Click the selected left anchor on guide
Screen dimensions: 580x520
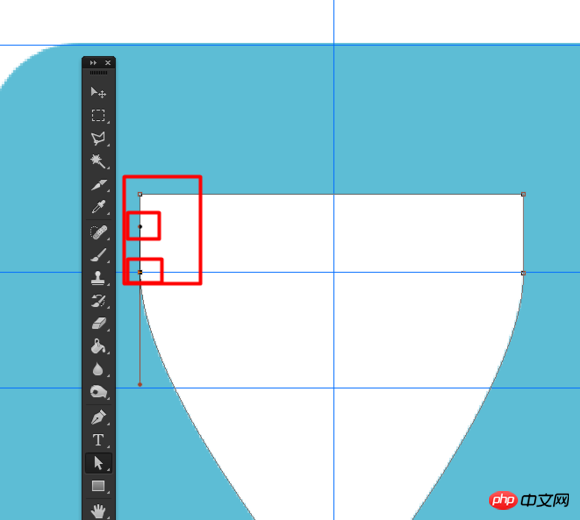click(140, 272)
